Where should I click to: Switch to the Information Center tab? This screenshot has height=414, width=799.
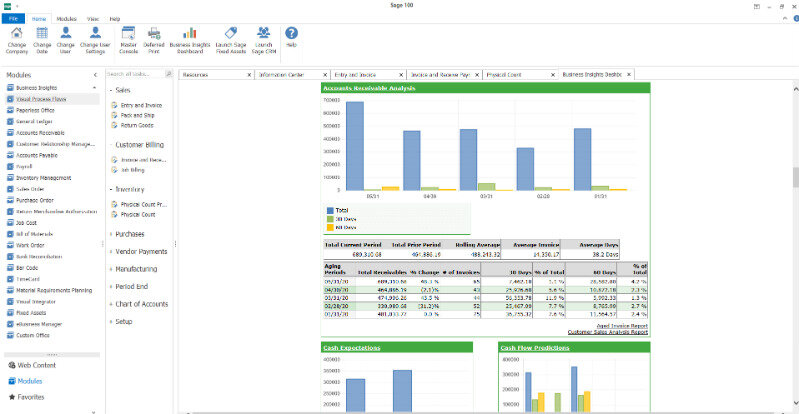point(284,74)
